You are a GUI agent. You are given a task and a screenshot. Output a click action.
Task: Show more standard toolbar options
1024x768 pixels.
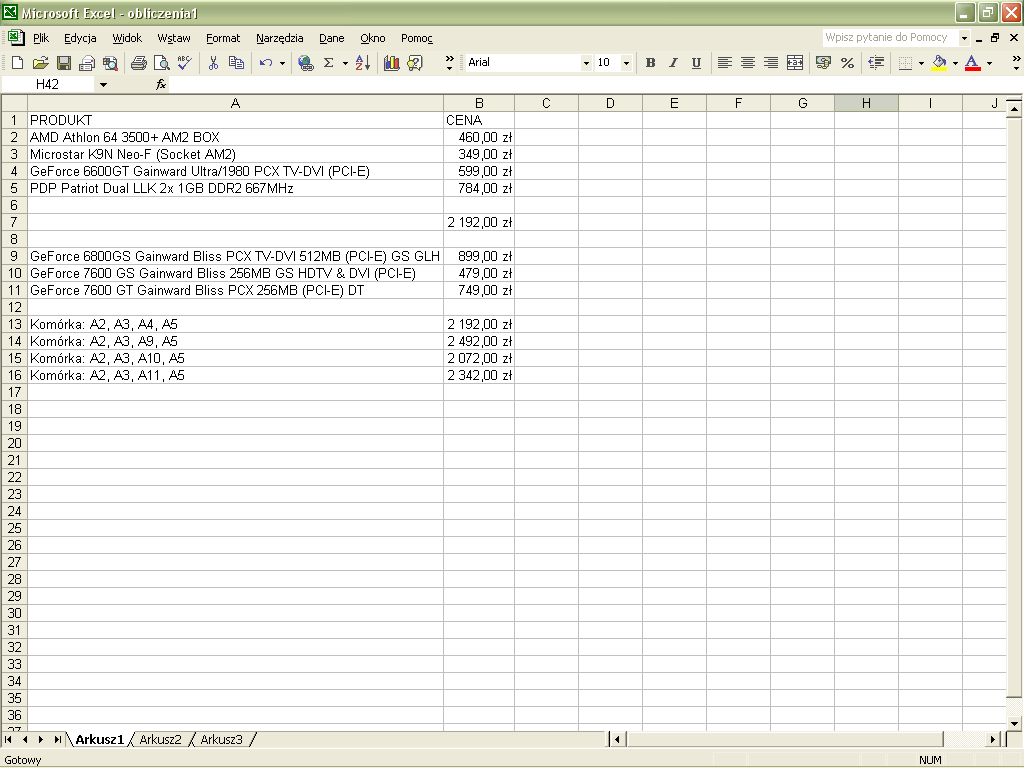tap(449, 63)
